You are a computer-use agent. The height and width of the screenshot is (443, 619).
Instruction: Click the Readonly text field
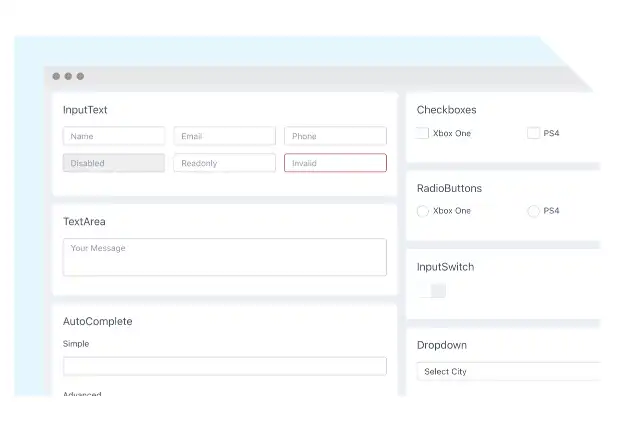[224, 163]
